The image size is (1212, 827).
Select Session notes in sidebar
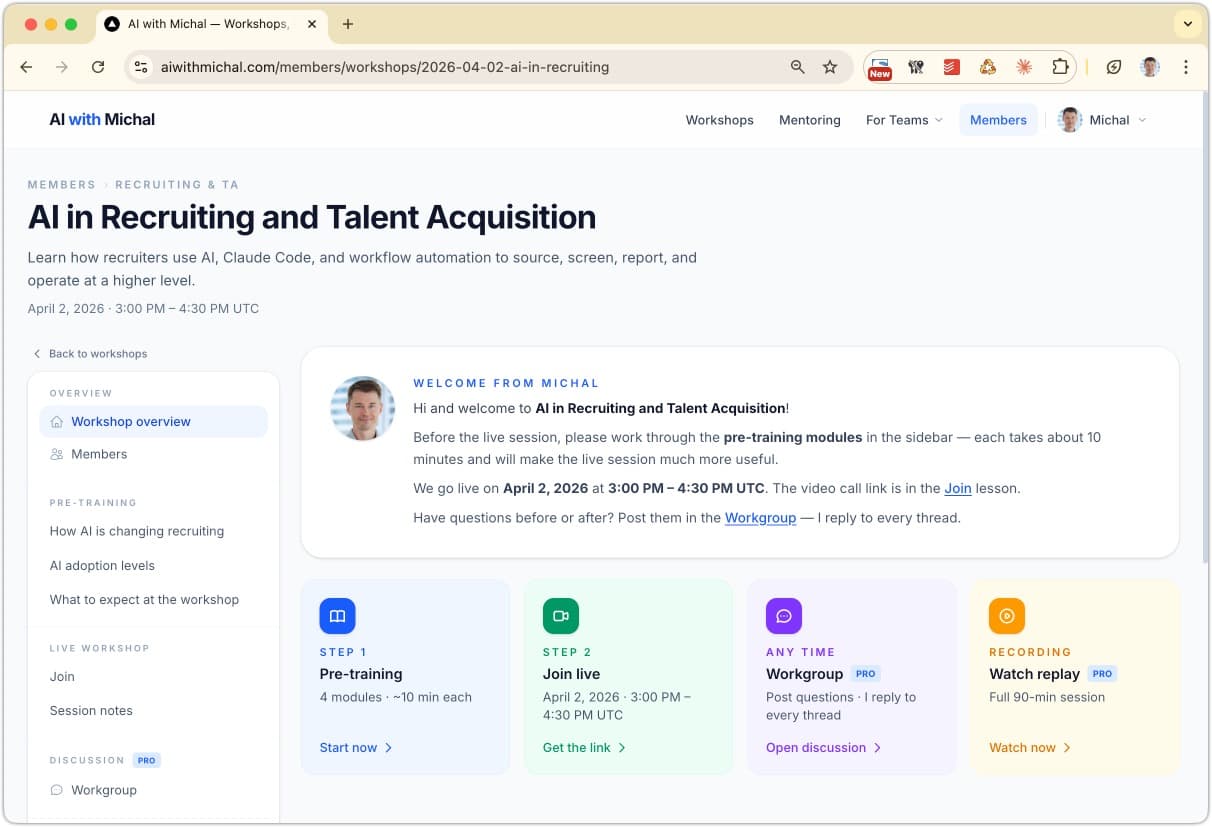pos(91,711)
